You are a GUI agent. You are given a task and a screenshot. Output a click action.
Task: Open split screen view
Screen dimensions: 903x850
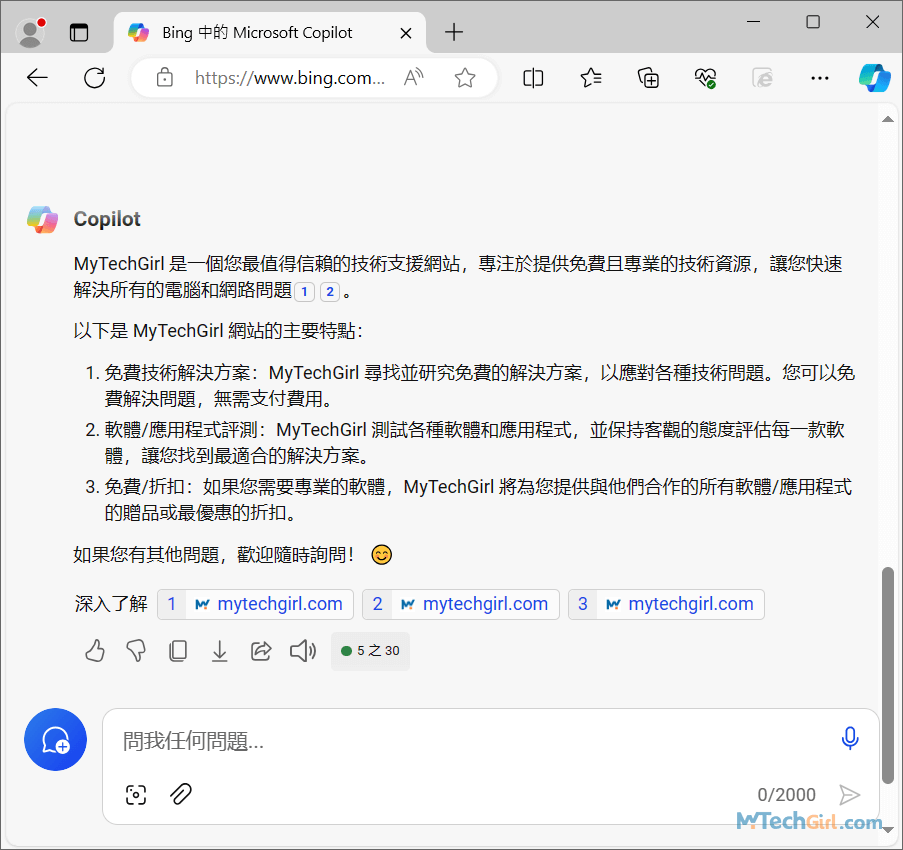[533, 77]
